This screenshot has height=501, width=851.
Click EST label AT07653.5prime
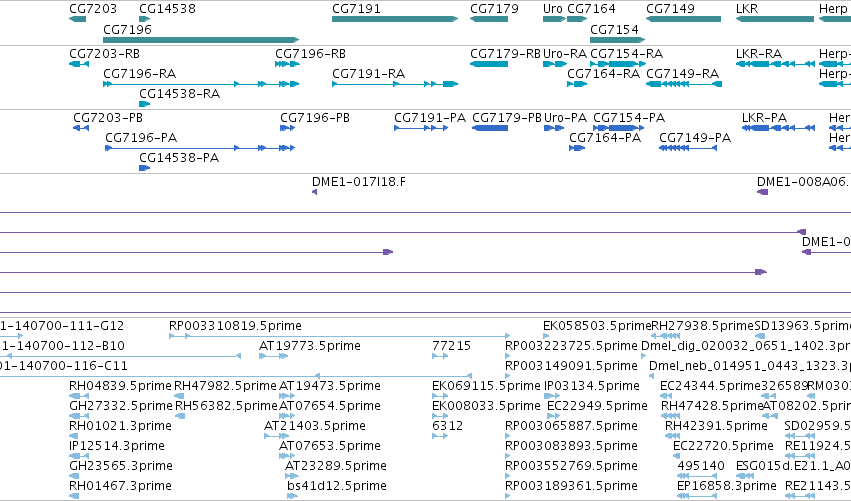coord(329,446)
